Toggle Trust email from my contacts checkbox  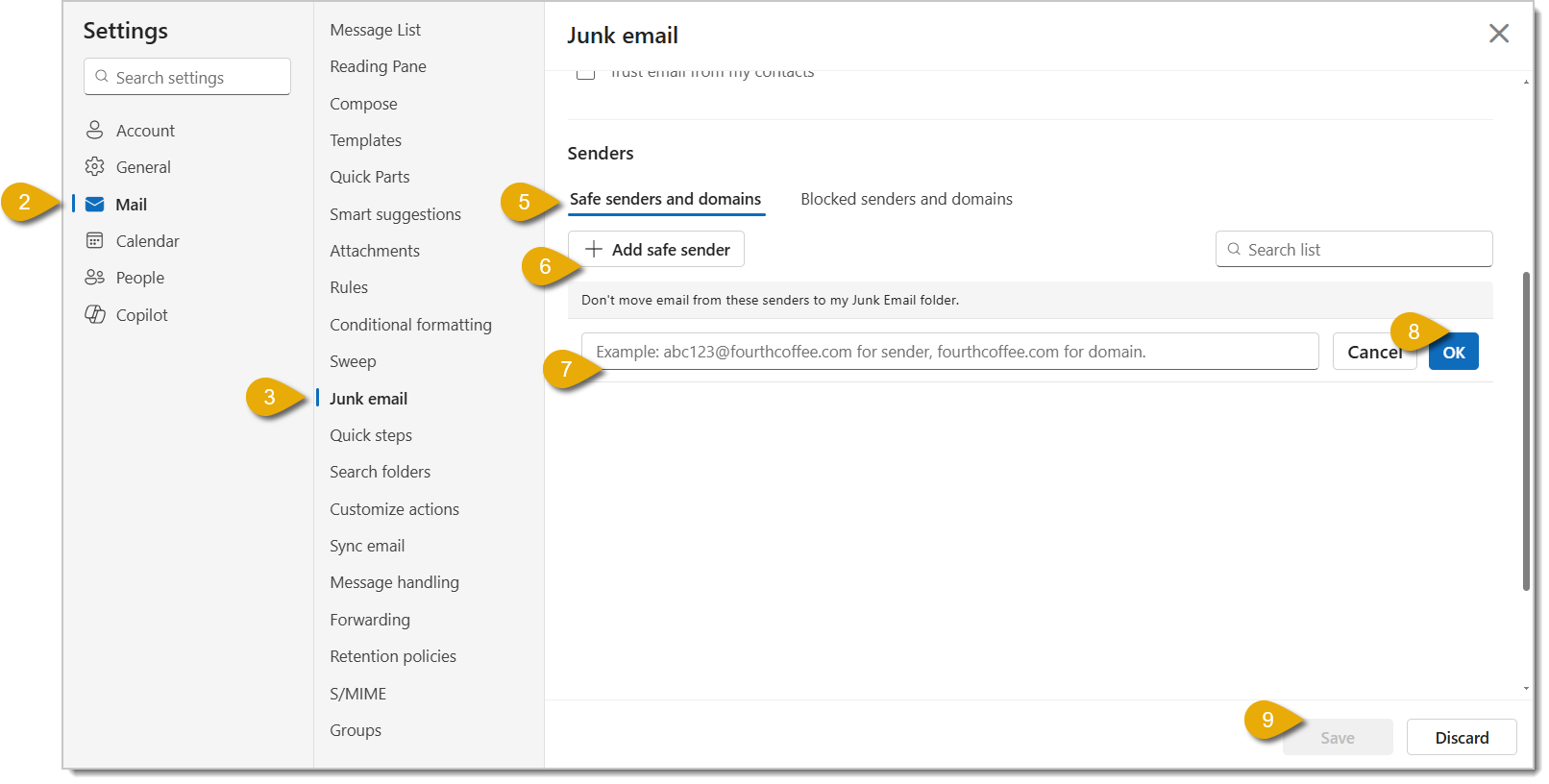(585, 72)
